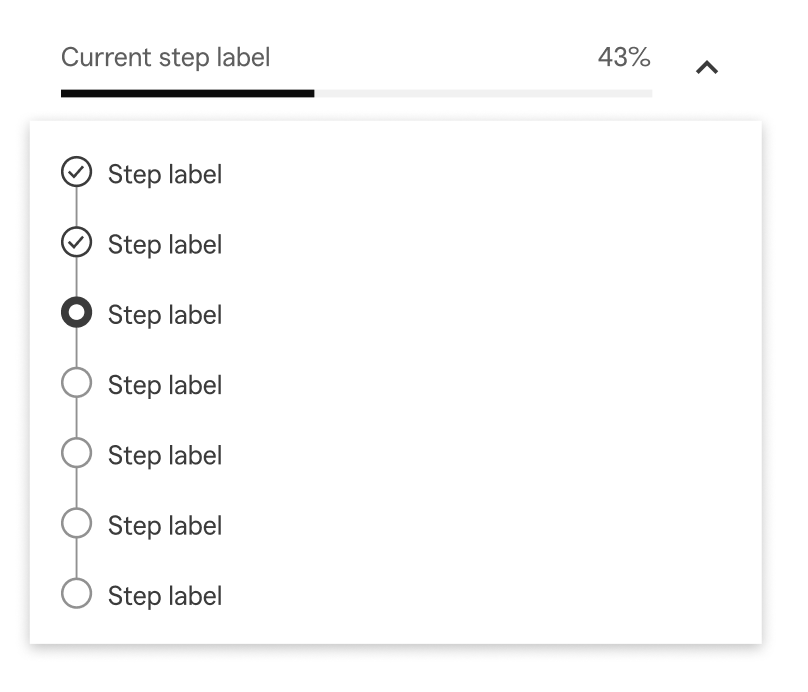The height and width of the screenshot is (692, 808).
Task: Select the third (current) "Step label" text
Action: click(x=165, y=314)
